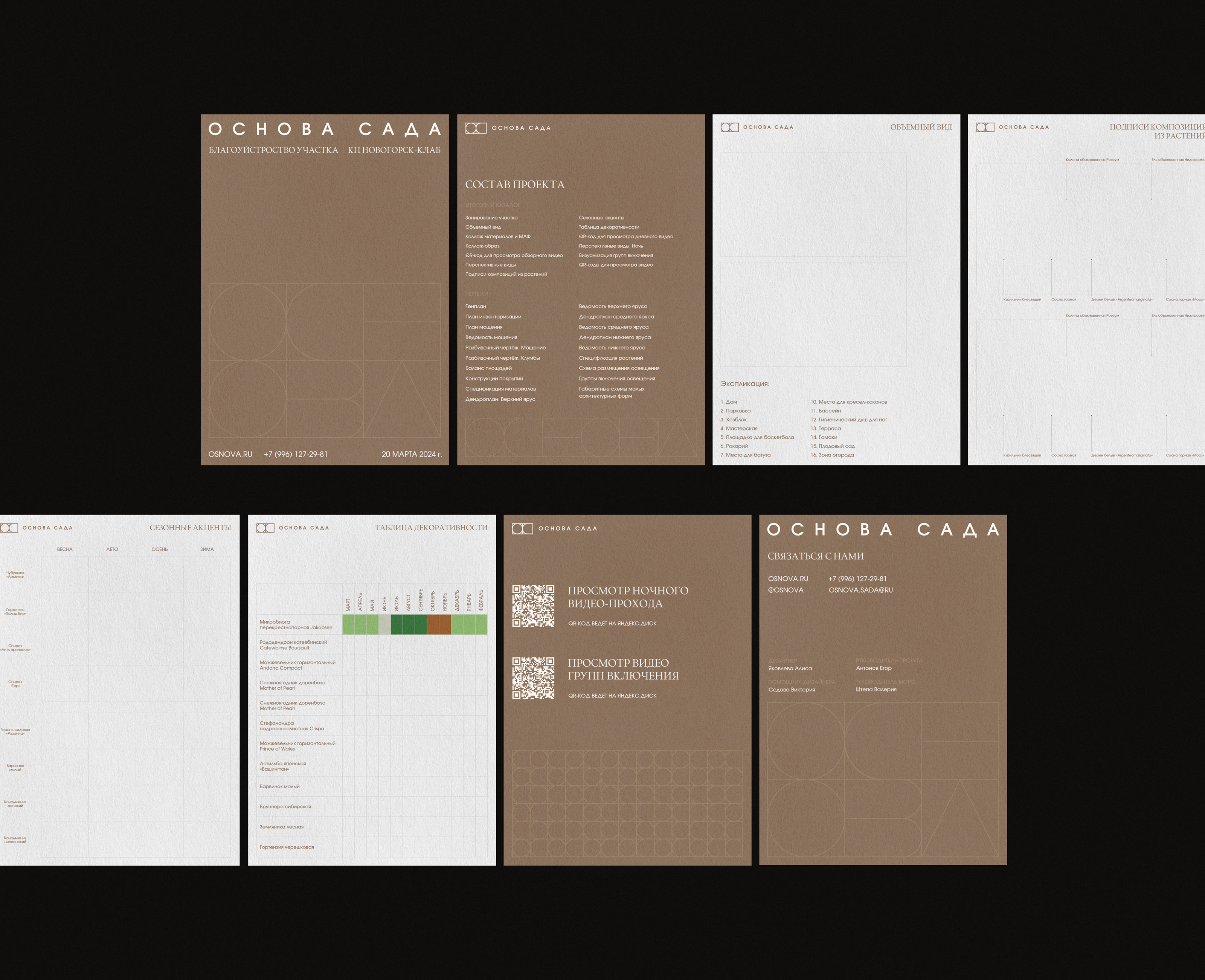Click the logo icon on Подписи композиций page
The width and height of the screenshot is (1205, 980).
(x=985, y=127)
